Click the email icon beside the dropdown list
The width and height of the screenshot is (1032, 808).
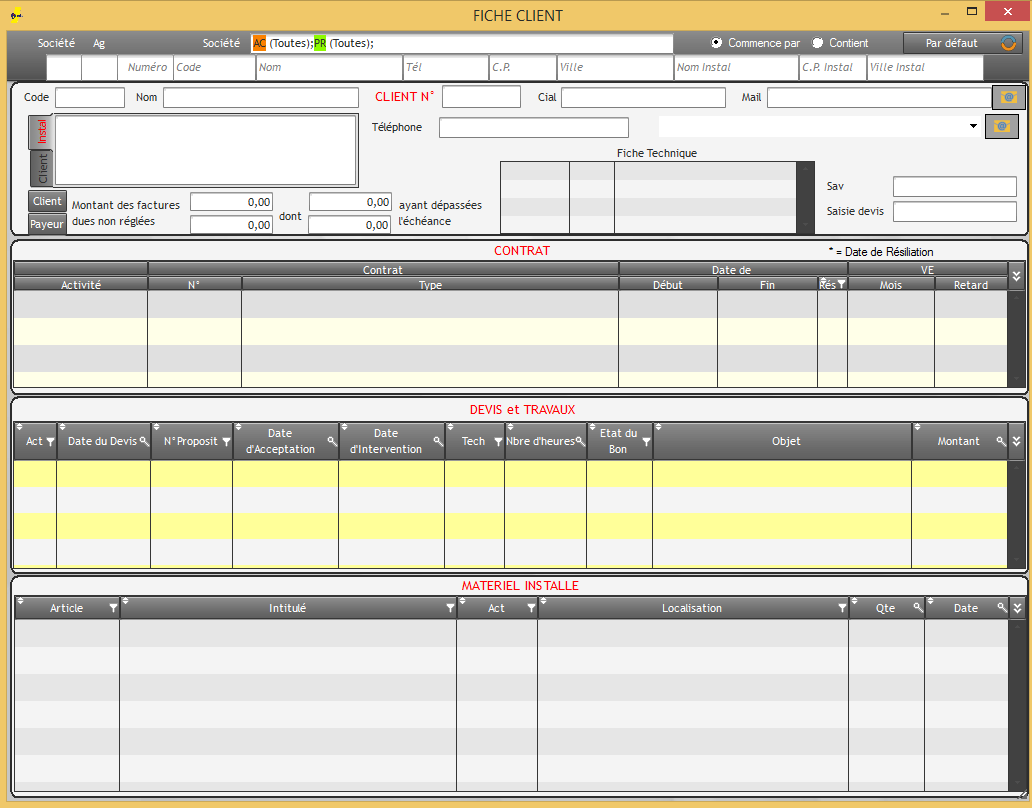pos(1001,126)
